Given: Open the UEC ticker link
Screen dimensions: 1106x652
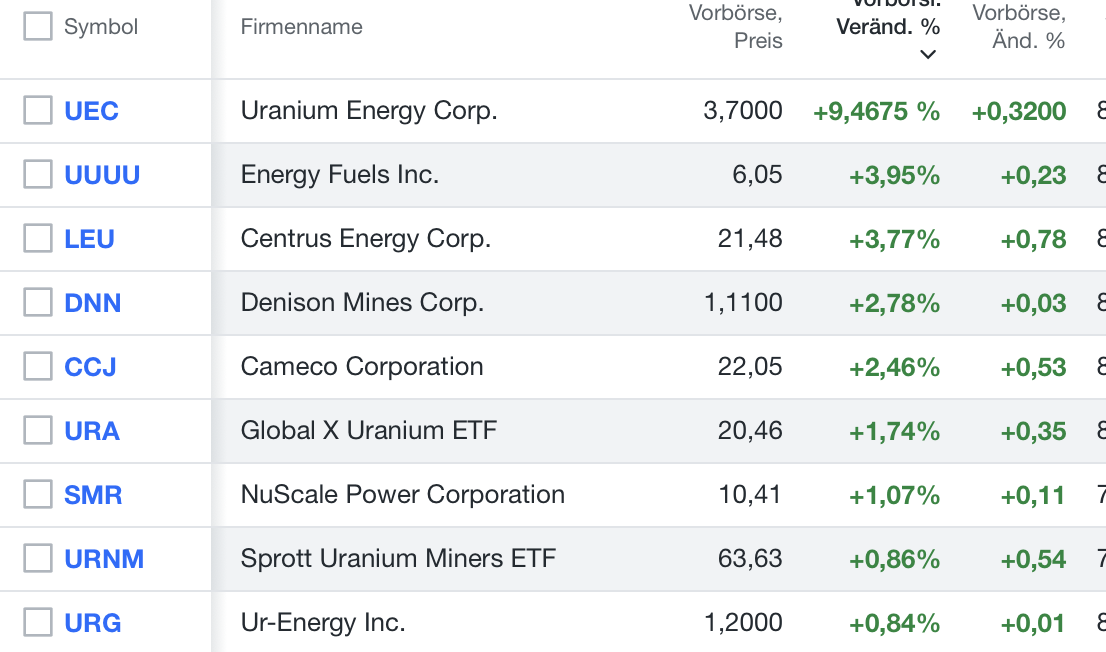Looking at the screenshot, I should pos(91,111).
